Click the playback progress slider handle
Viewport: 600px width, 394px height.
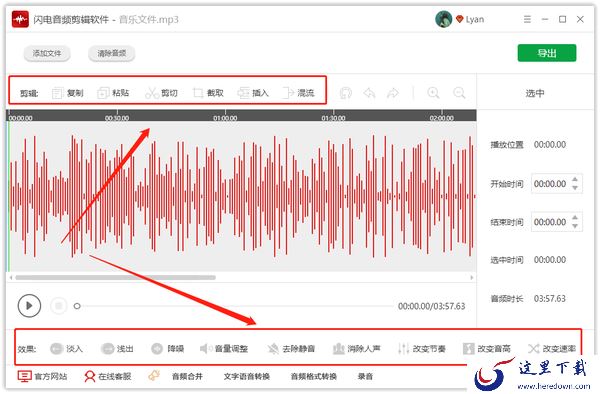point(77,306)
